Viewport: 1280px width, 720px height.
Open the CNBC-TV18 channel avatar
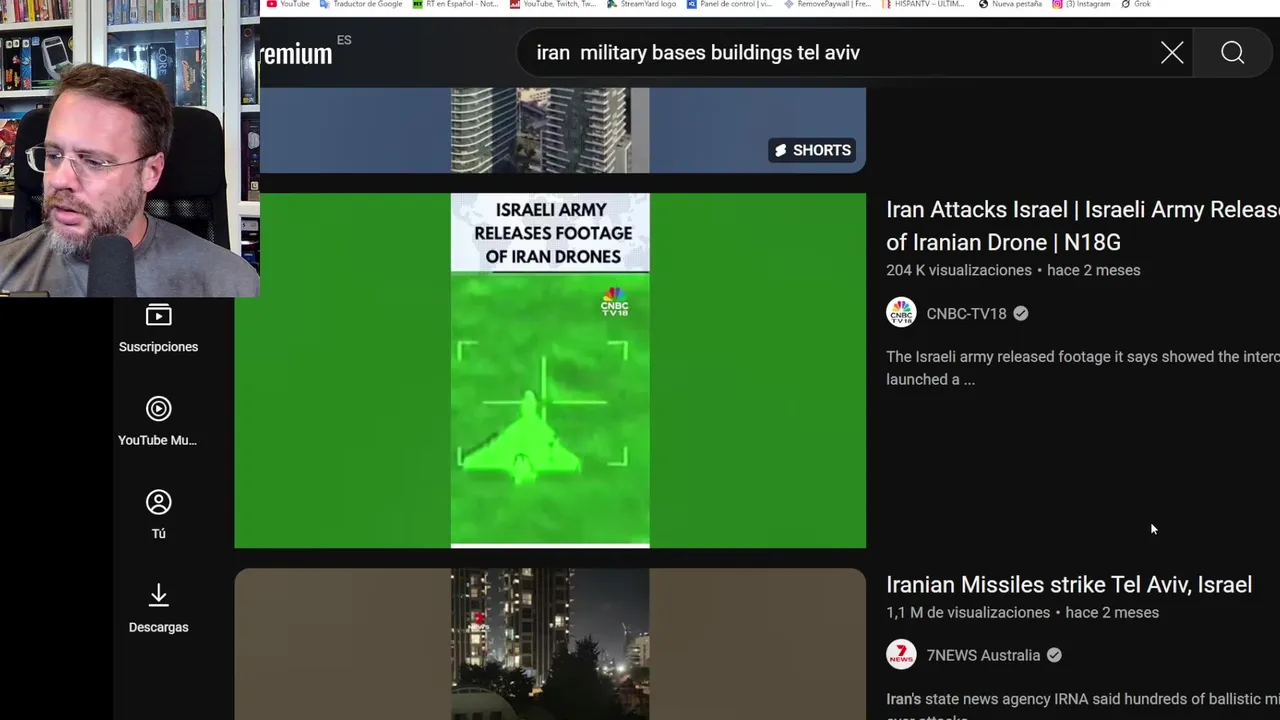(x=901, y=313)
